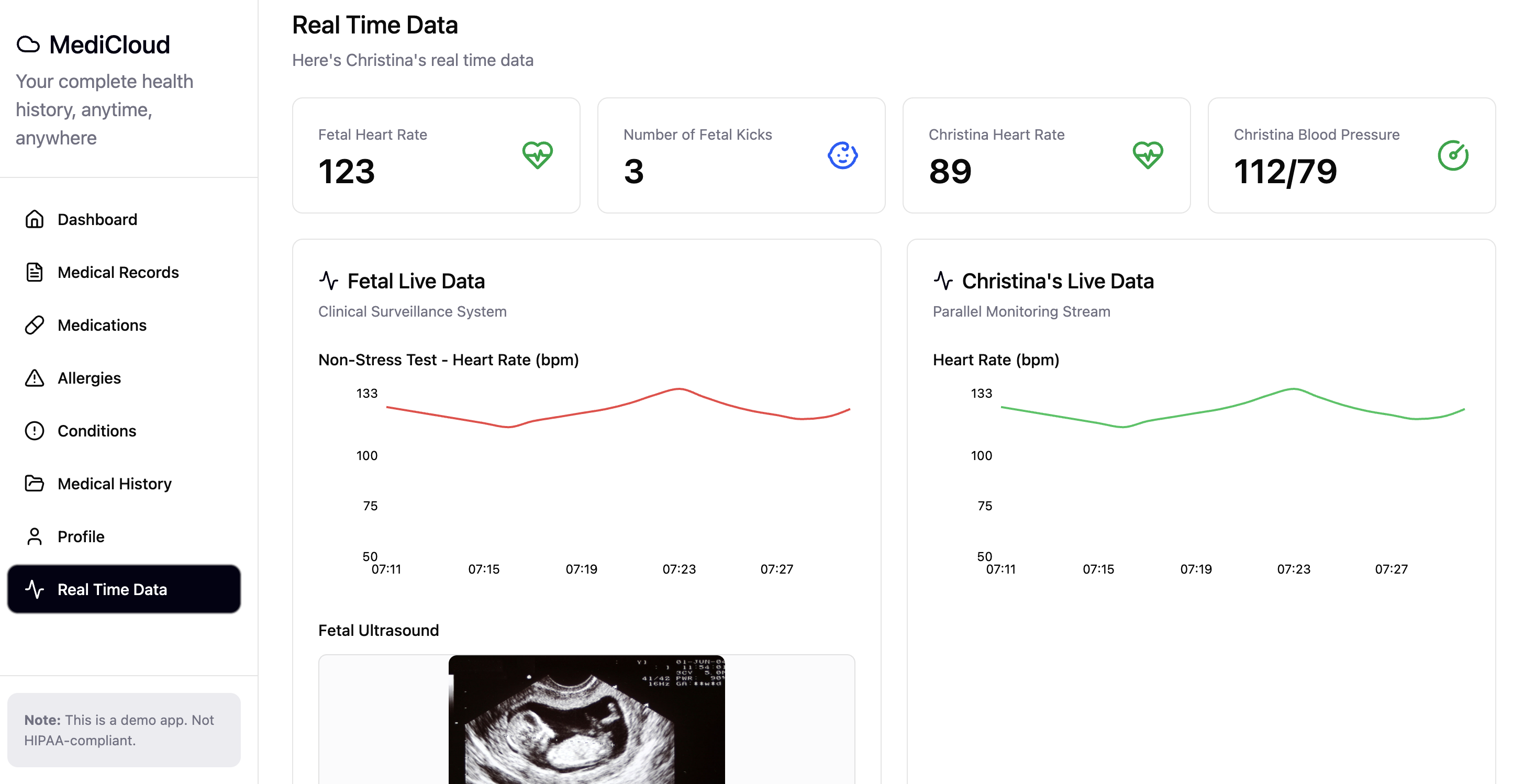Click the Christina Heart Rate heart icon
Viewport: 1513px width, 784px height.
tap(1147, 155)
